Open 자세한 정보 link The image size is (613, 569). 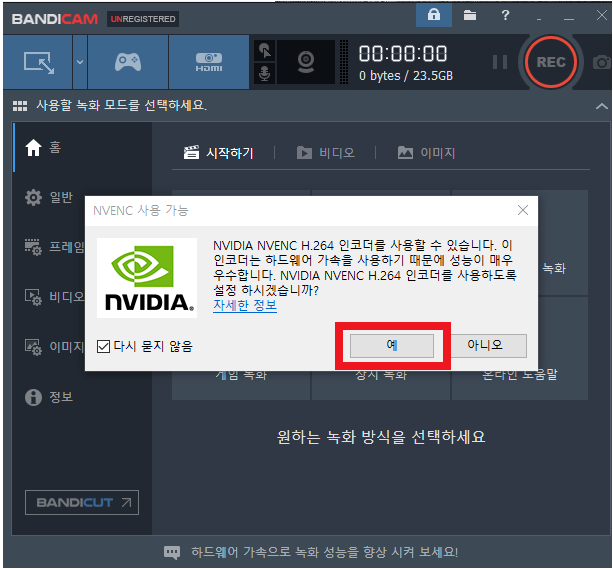coord(245,305)
